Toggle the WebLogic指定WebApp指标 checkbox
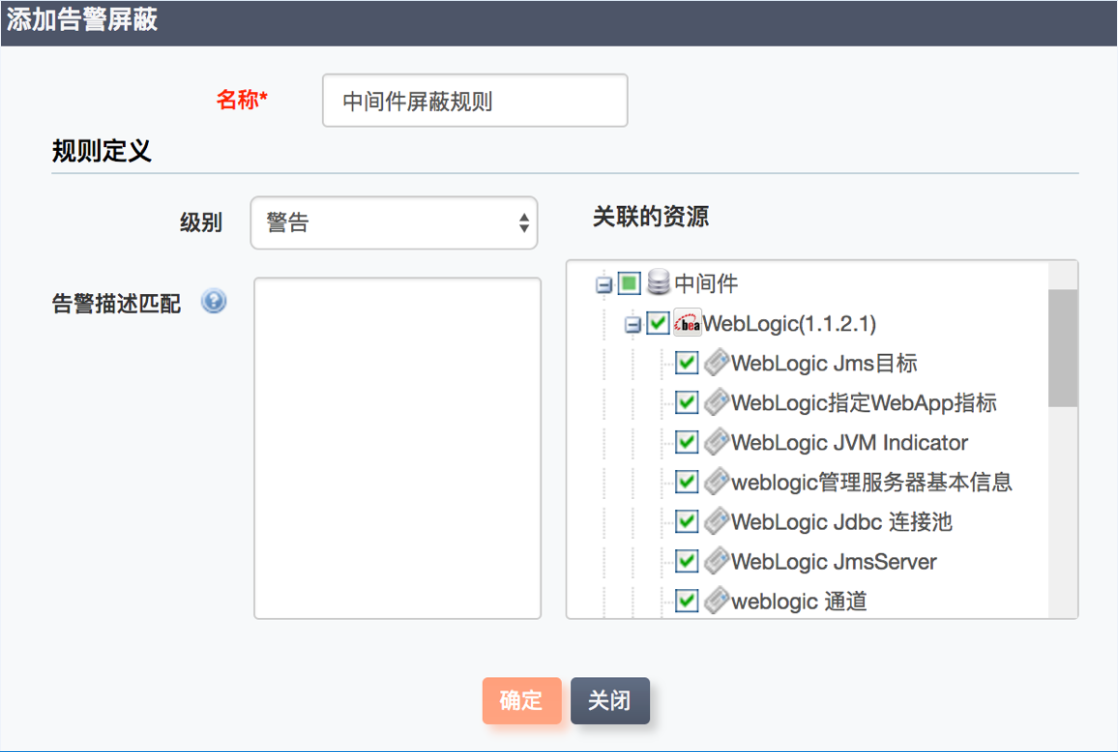The width and height of the screenshot is (1118, 752). (686, 403)
